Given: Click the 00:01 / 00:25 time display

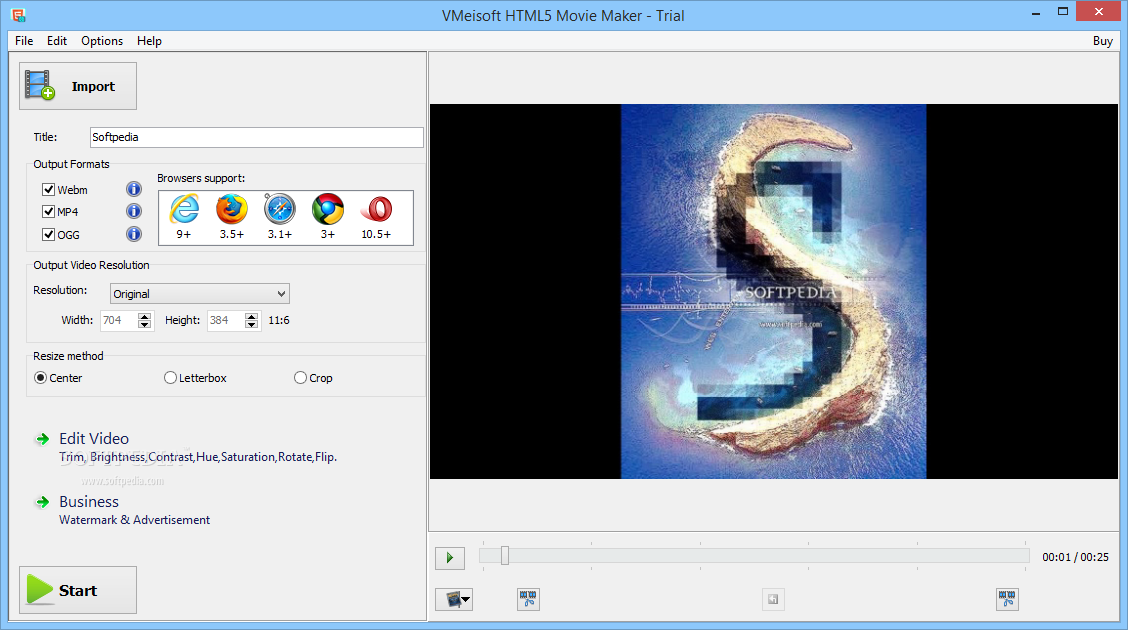Looking at the screenshot, I should [1075, 557].
